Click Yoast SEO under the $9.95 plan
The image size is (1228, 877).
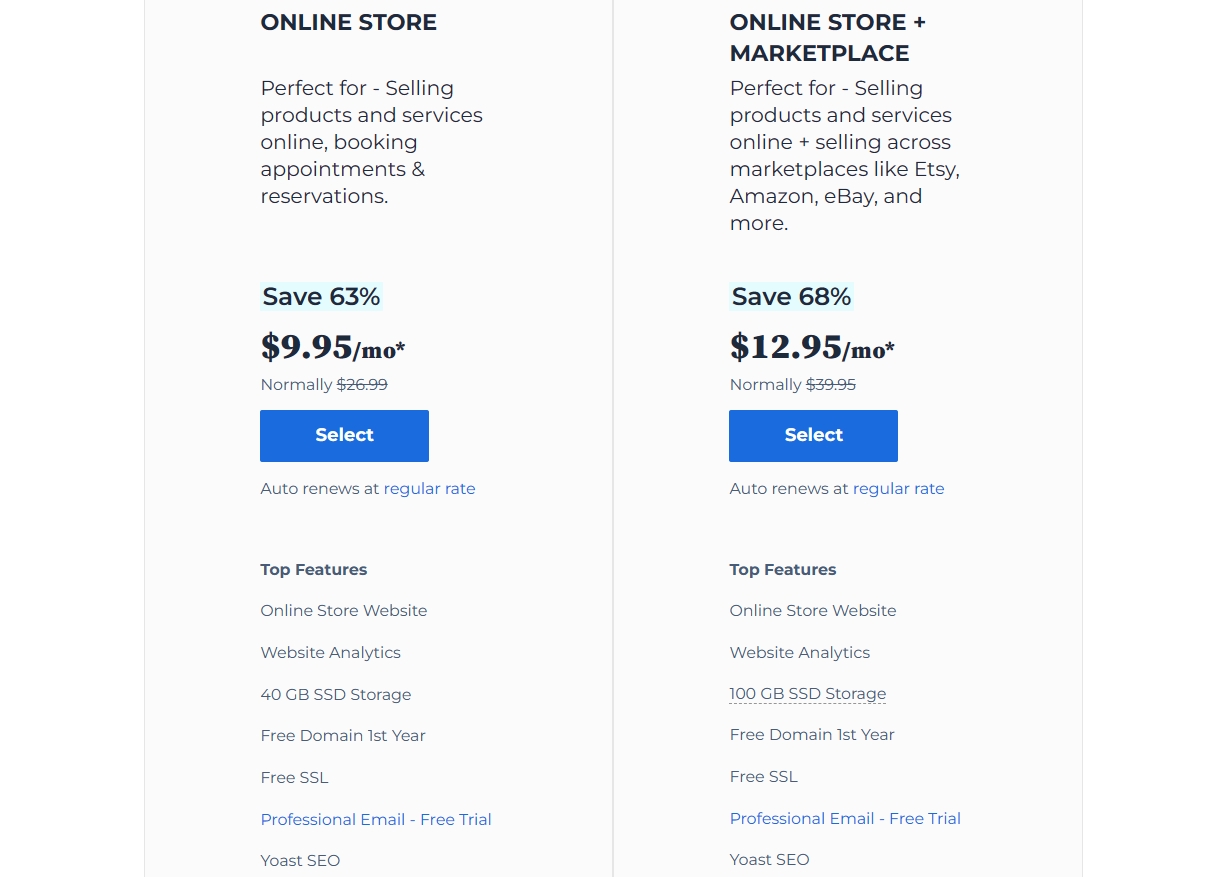[300, 860]
